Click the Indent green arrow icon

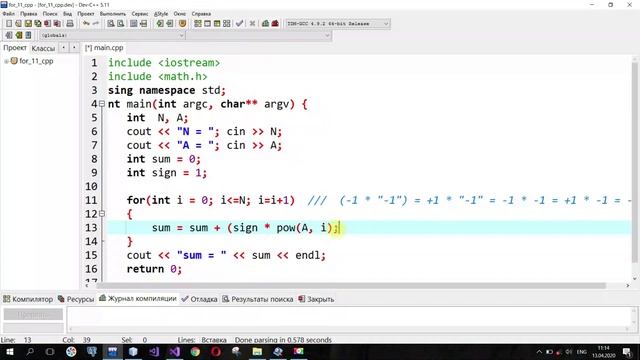(x=160, y=24)
